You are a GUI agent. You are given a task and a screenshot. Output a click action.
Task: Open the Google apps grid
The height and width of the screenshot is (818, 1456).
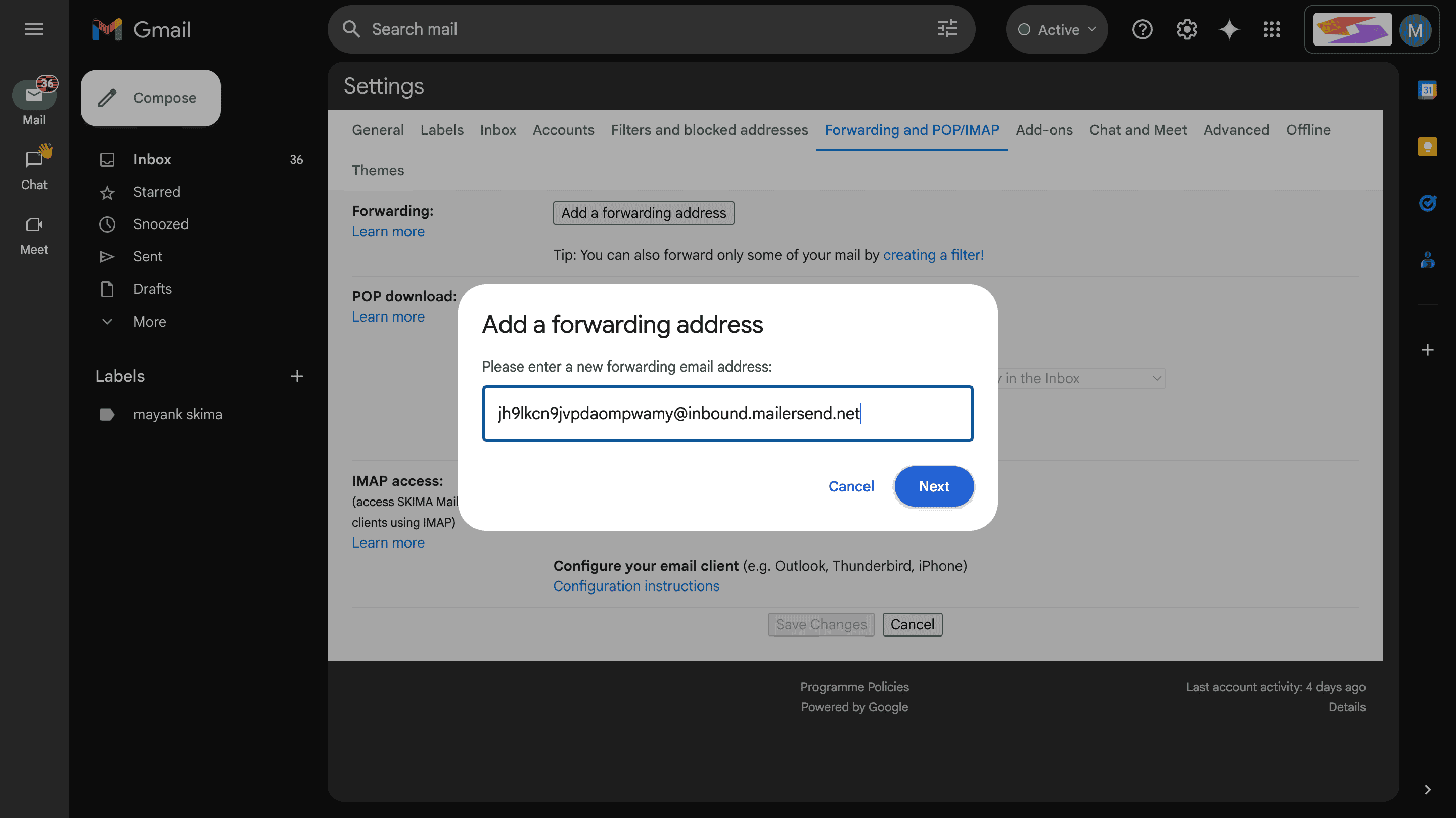[1271, 29]
